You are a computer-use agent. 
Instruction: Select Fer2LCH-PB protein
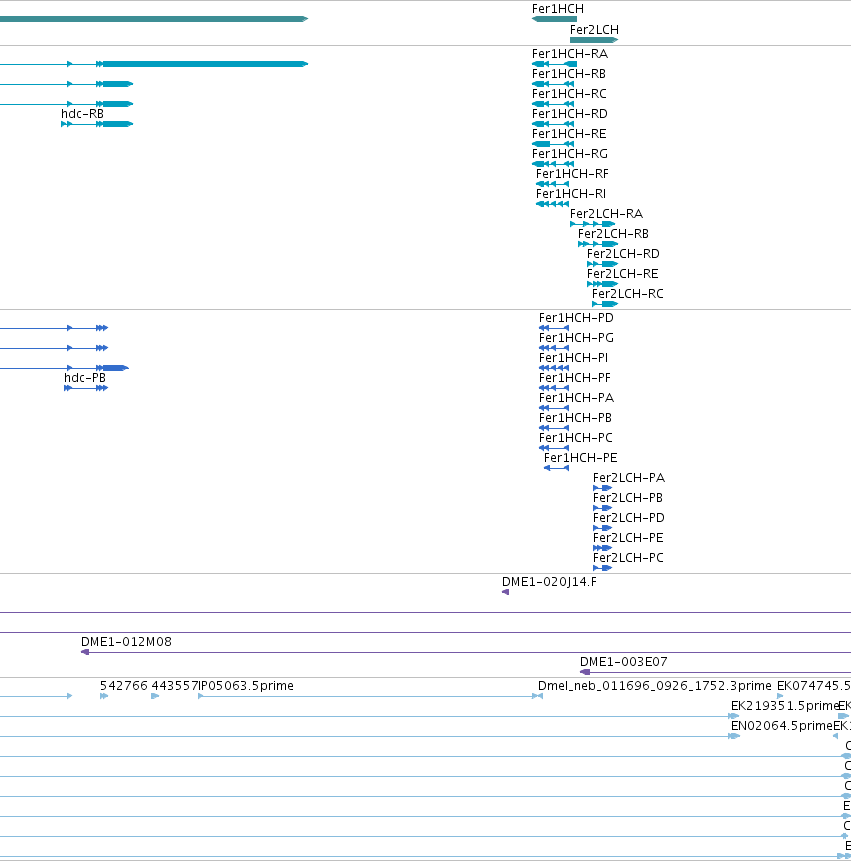click(x=602, y=508)
